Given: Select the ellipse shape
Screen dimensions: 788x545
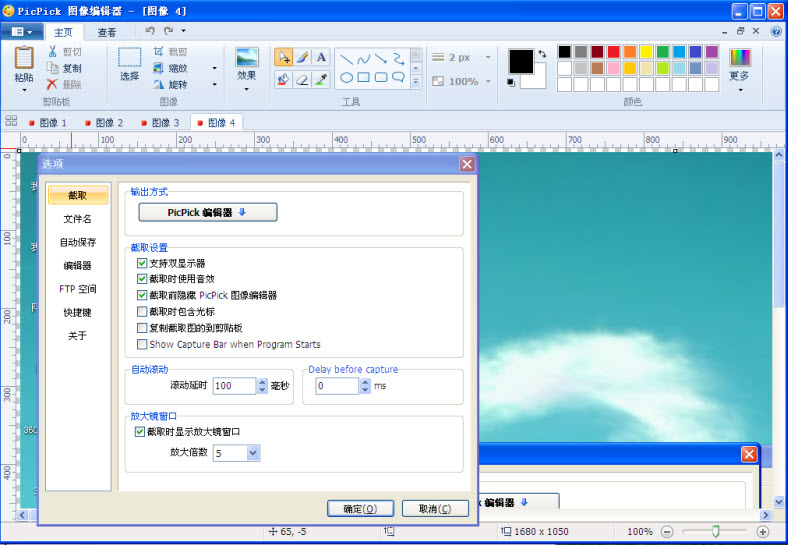Looking at the screenshot, I should (346, 77).
